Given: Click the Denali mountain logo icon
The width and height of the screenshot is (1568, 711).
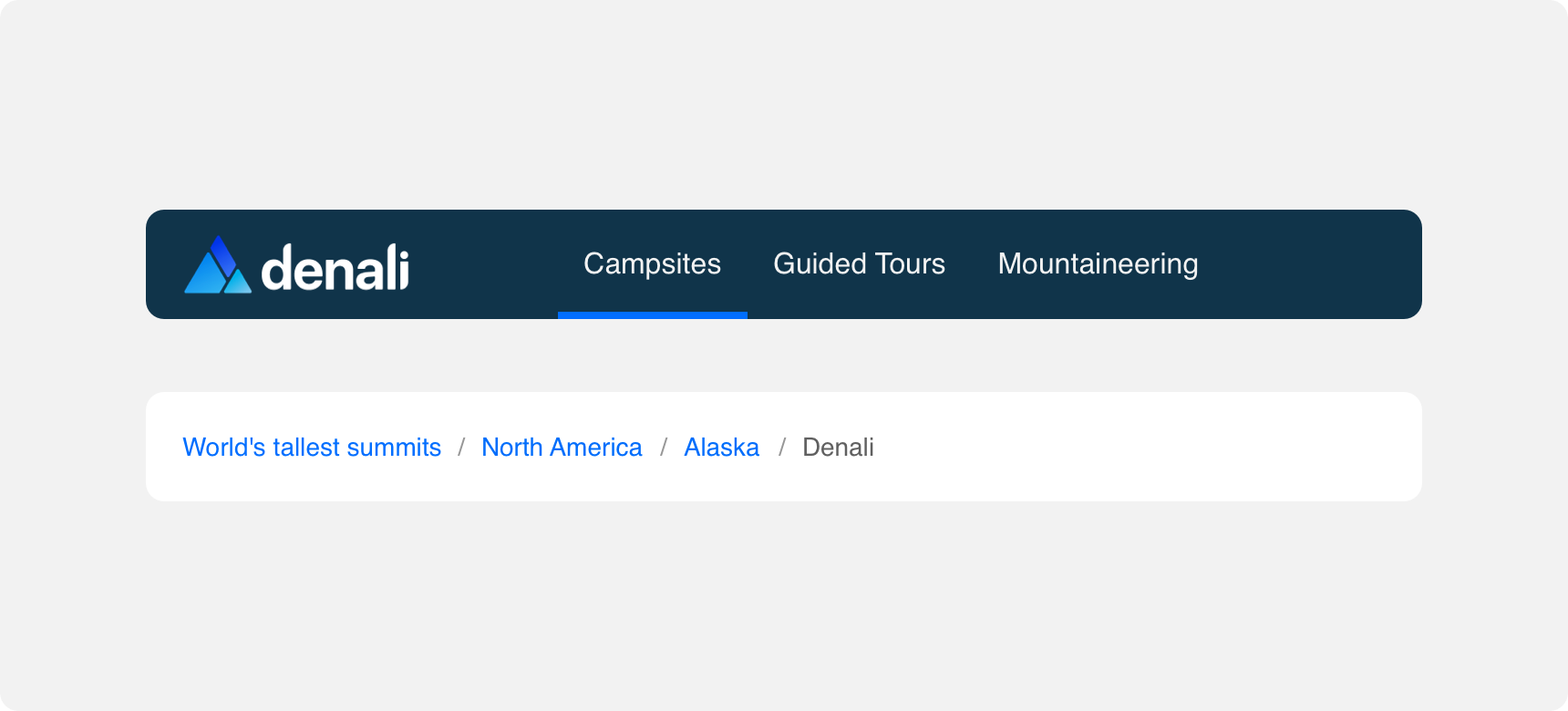Looking at the screenshot, I should coord(218,264).
